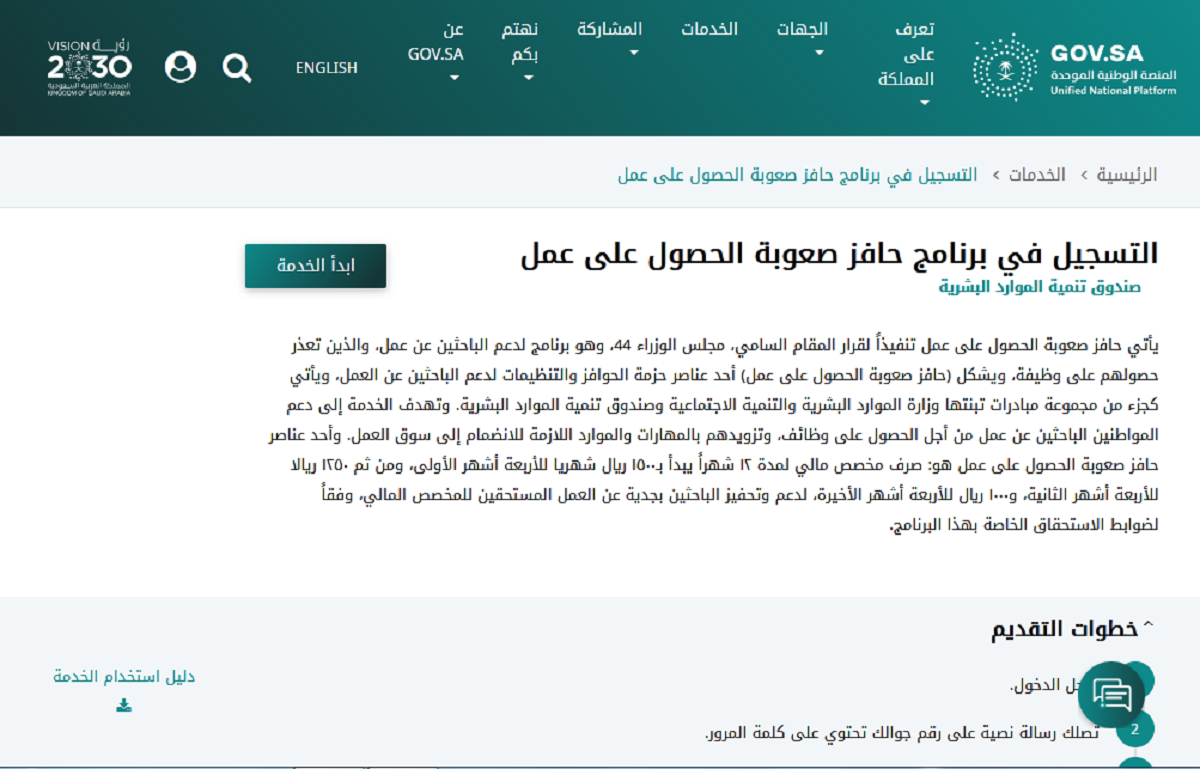Viewport: 1200px width, 769px height.
Task: Collapse the خطوات التقديم section
Action: [1071, 630]
